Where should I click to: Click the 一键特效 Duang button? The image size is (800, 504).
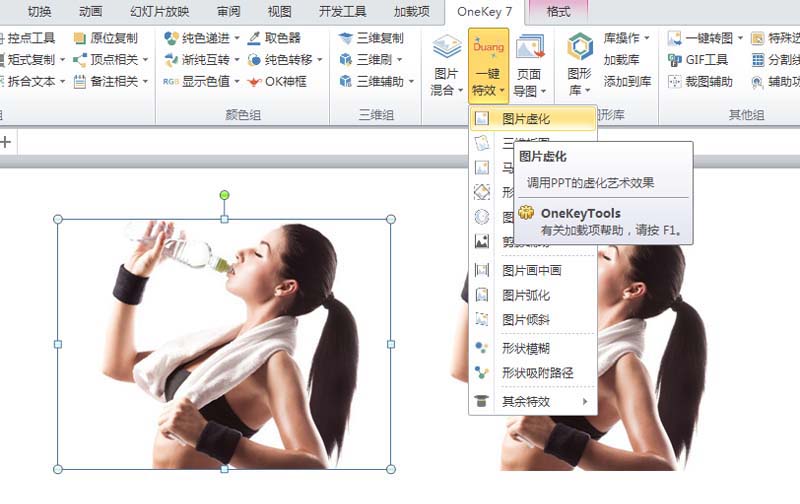(488, 65)
